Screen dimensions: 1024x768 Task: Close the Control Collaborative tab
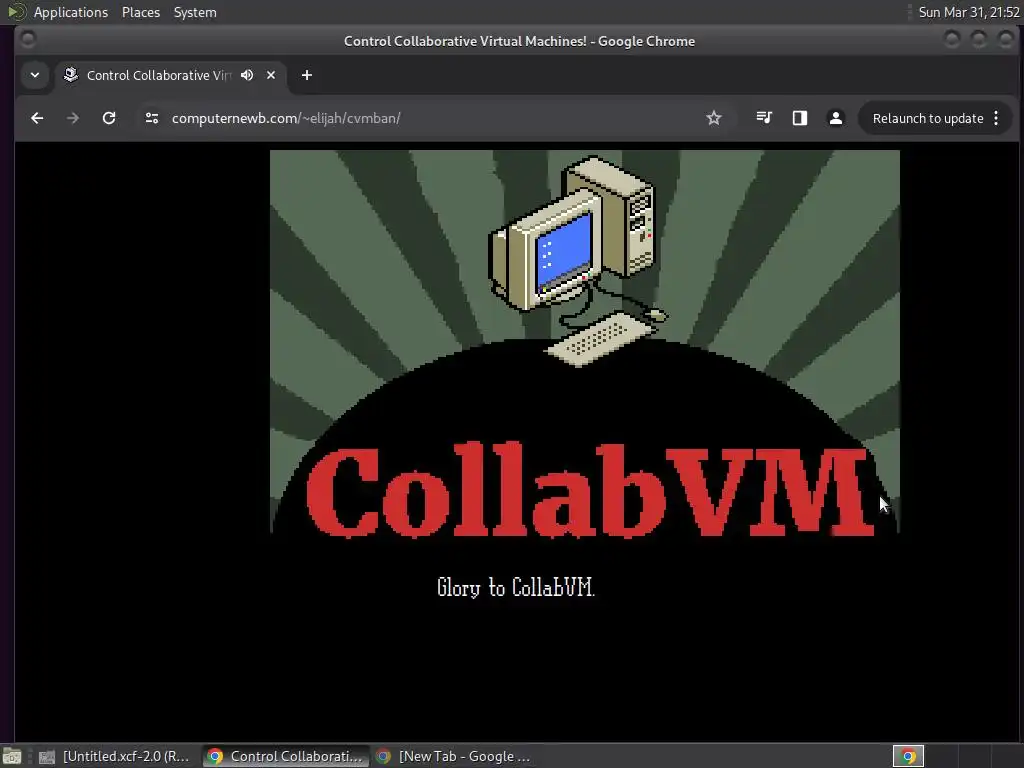coord(271,75)
